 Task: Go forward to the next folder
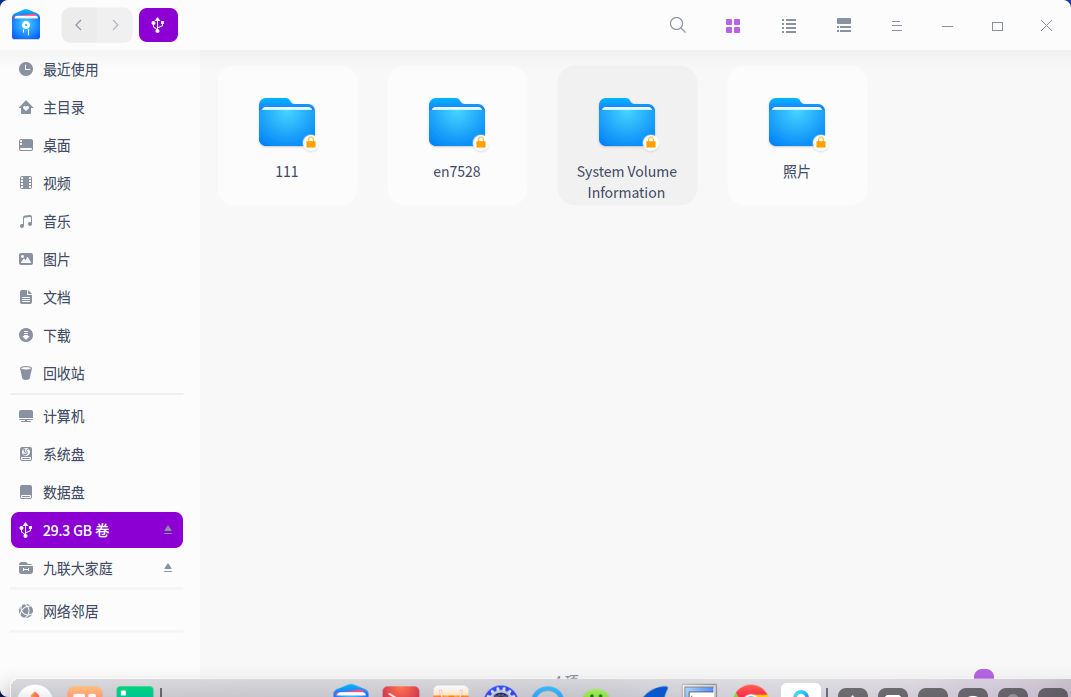click(x=115, y=25)
